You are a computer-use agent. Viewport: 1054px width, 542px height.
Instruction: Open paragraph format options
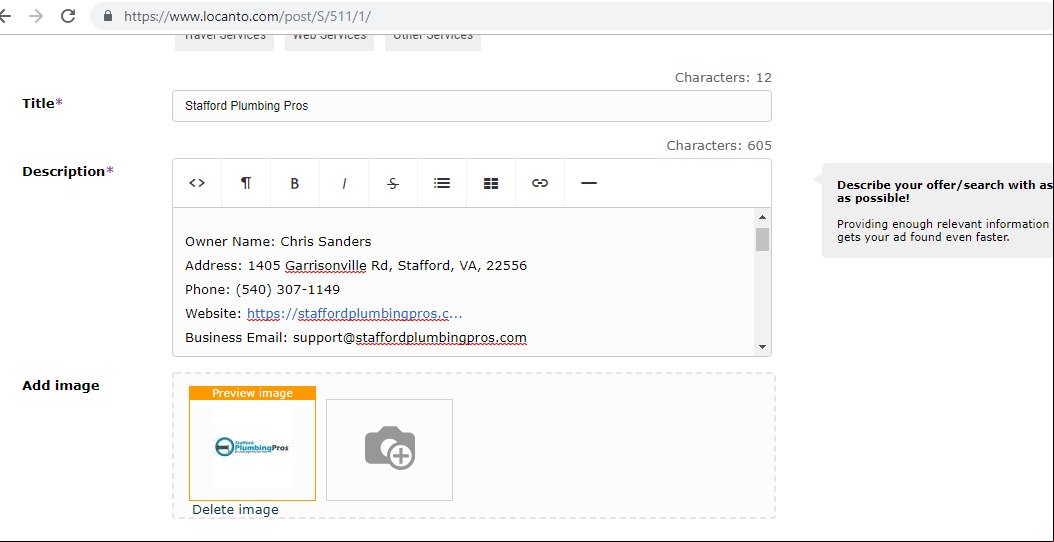pos(246,183)
